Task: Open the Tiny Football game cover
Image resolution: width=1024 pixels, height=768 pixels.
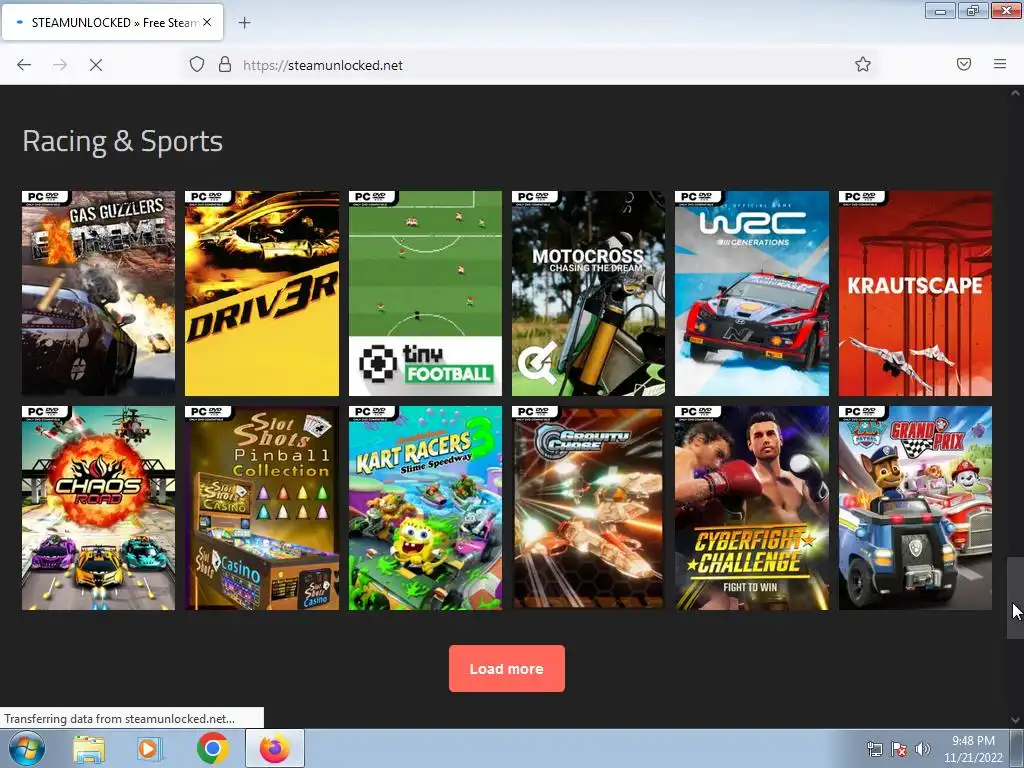Action: (425, 293)
